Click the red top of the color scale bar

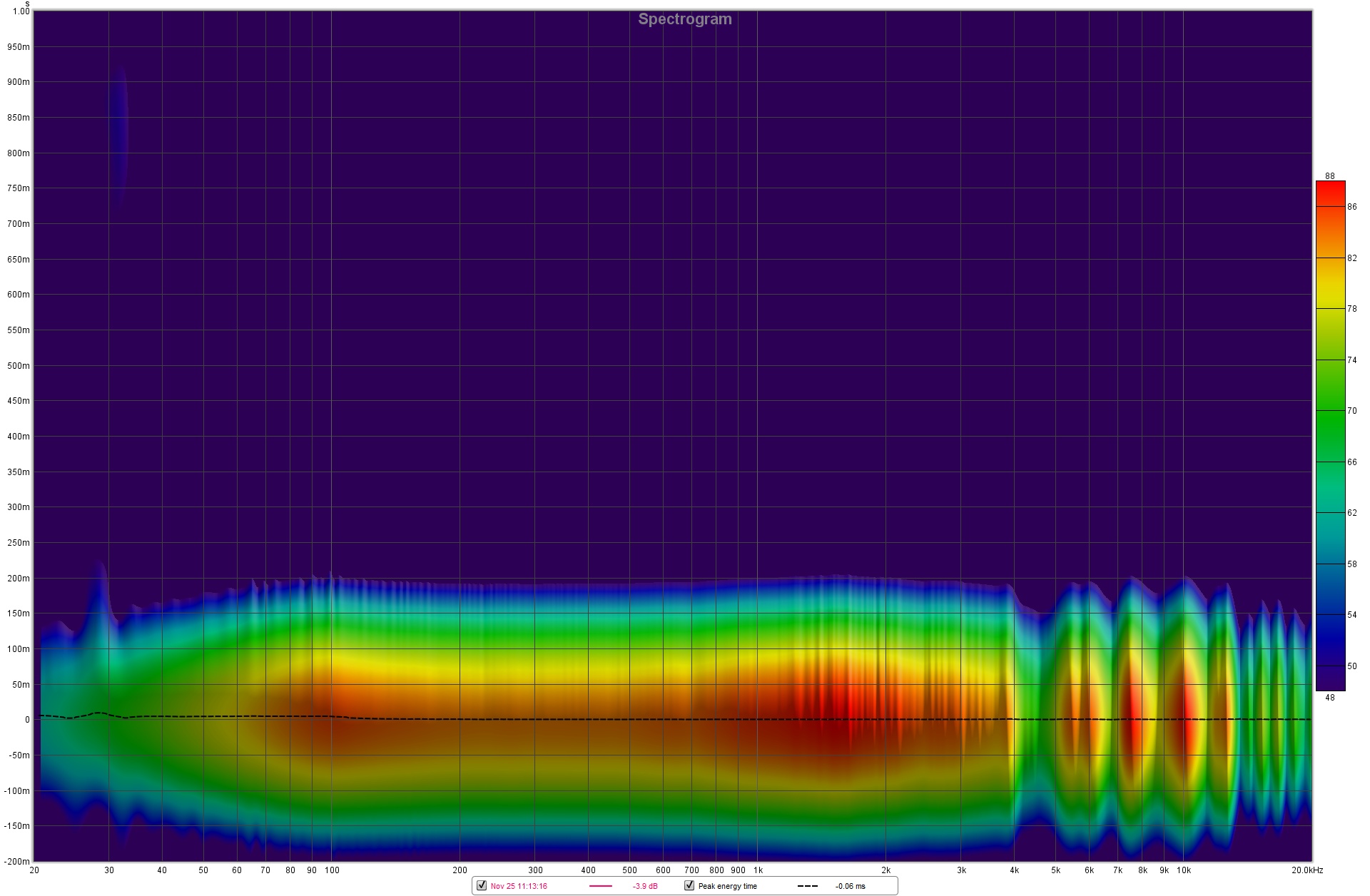tap(1330, 187)
